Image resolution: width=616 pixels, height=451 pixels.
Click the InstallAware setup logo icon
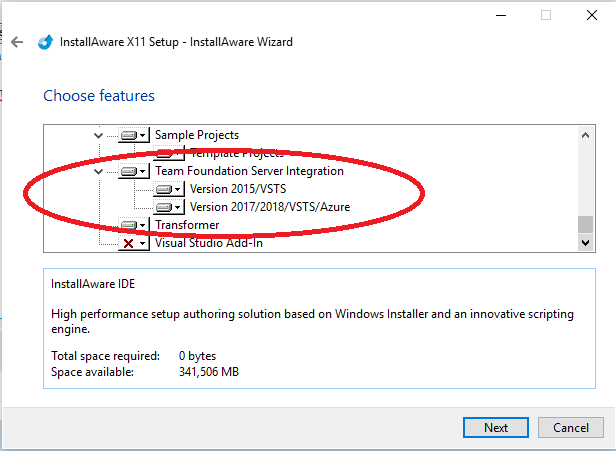click(46, 42)
